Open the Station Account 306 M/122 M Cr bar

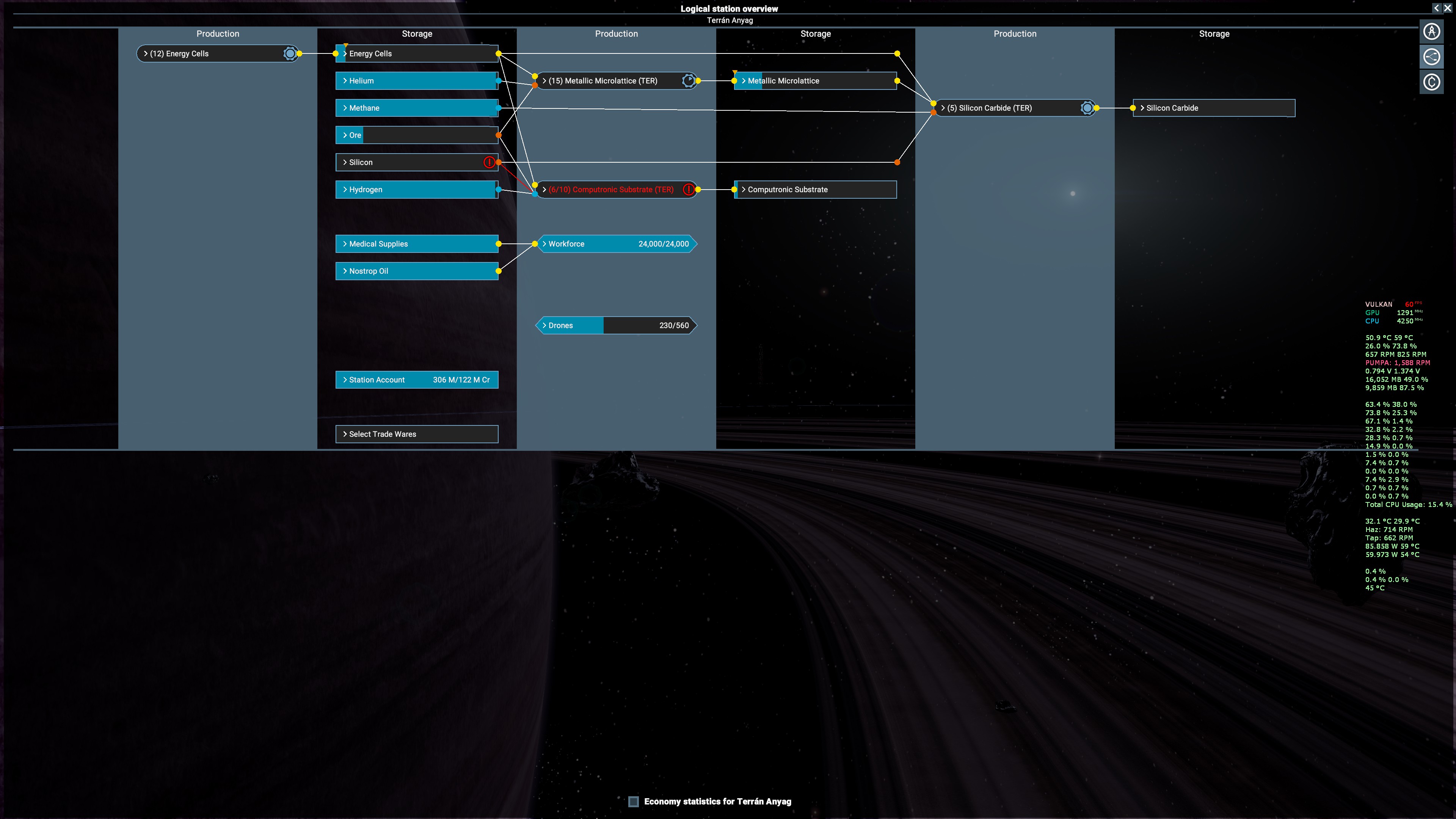pos(417,380)
